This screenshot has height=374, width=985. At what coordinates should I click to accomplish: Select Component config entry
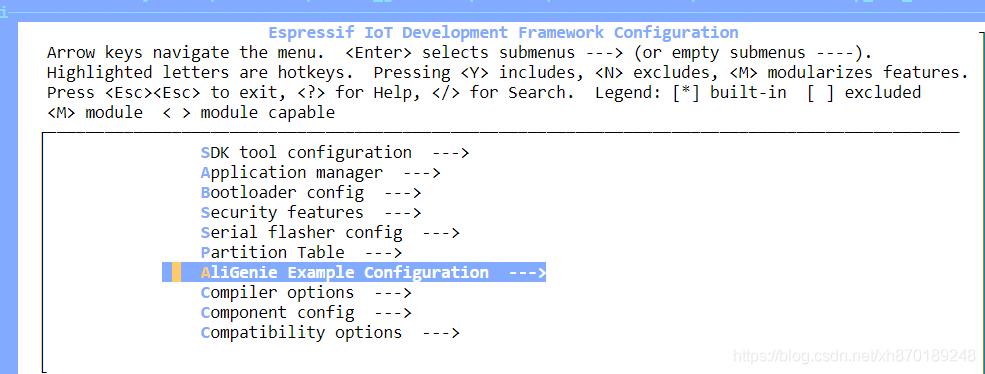click(x=306, y=312)
